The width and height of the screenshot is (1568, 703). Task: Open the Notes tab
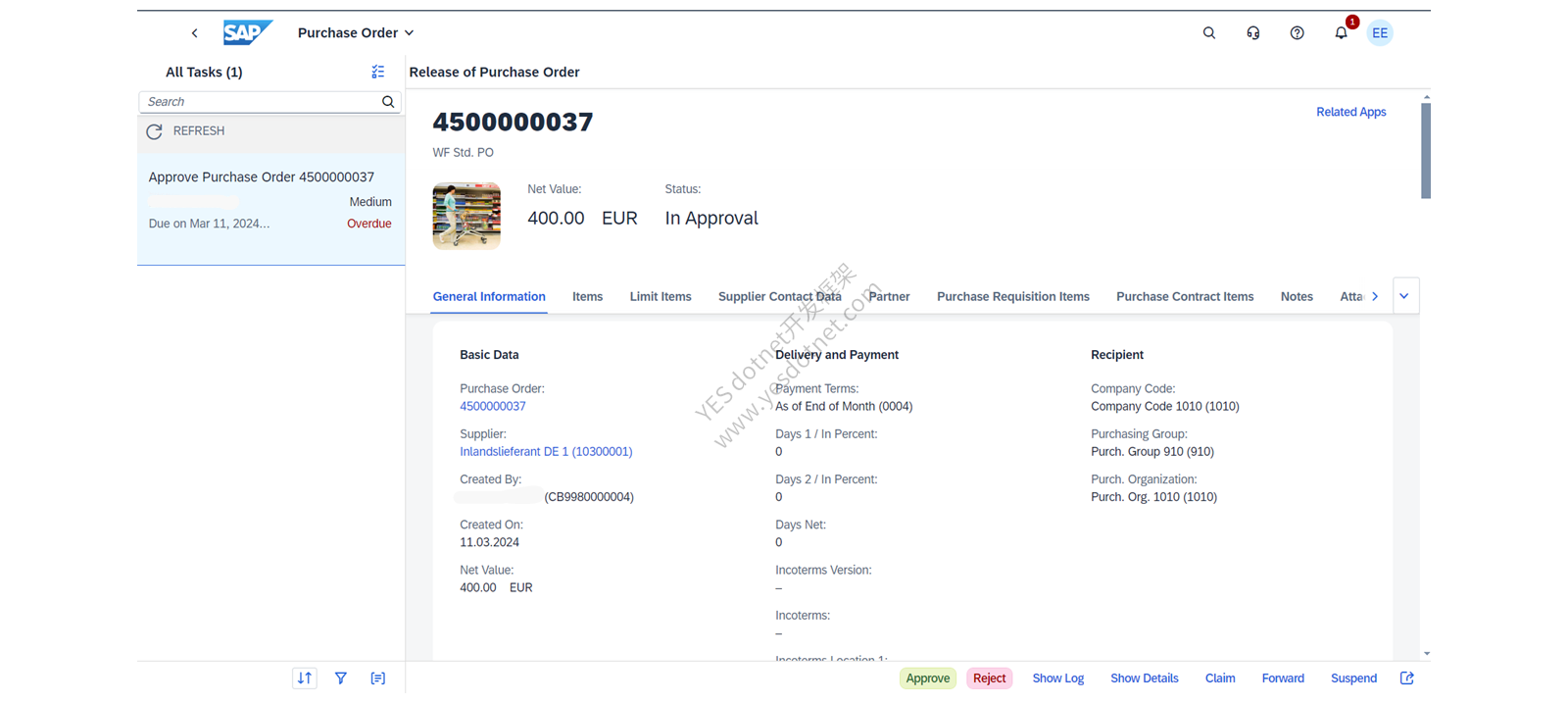coord(1297,297)
